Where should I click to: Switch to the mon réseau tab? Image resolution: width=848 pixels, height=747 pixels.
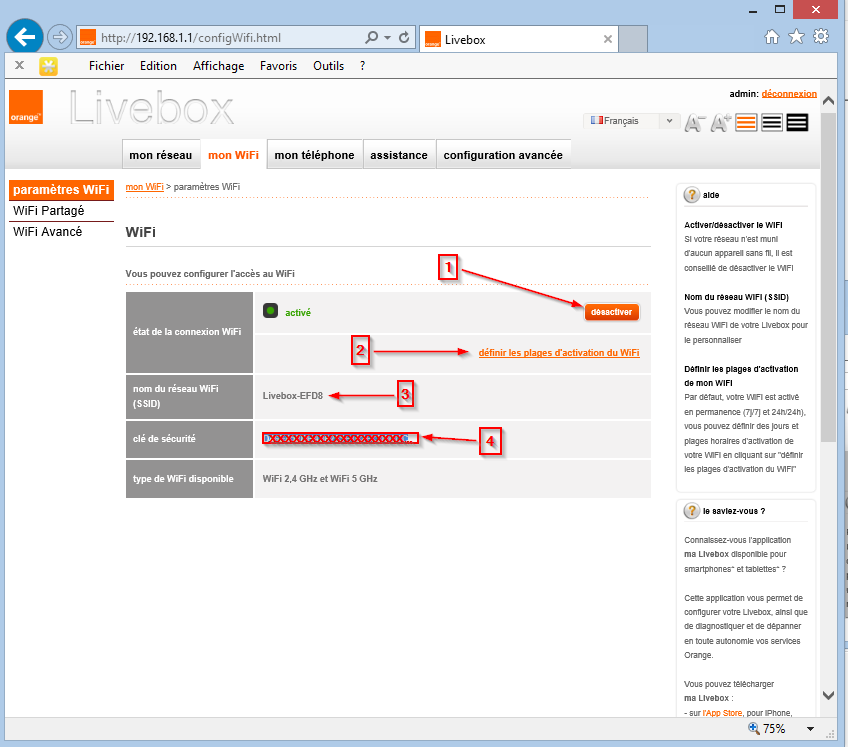161,155
